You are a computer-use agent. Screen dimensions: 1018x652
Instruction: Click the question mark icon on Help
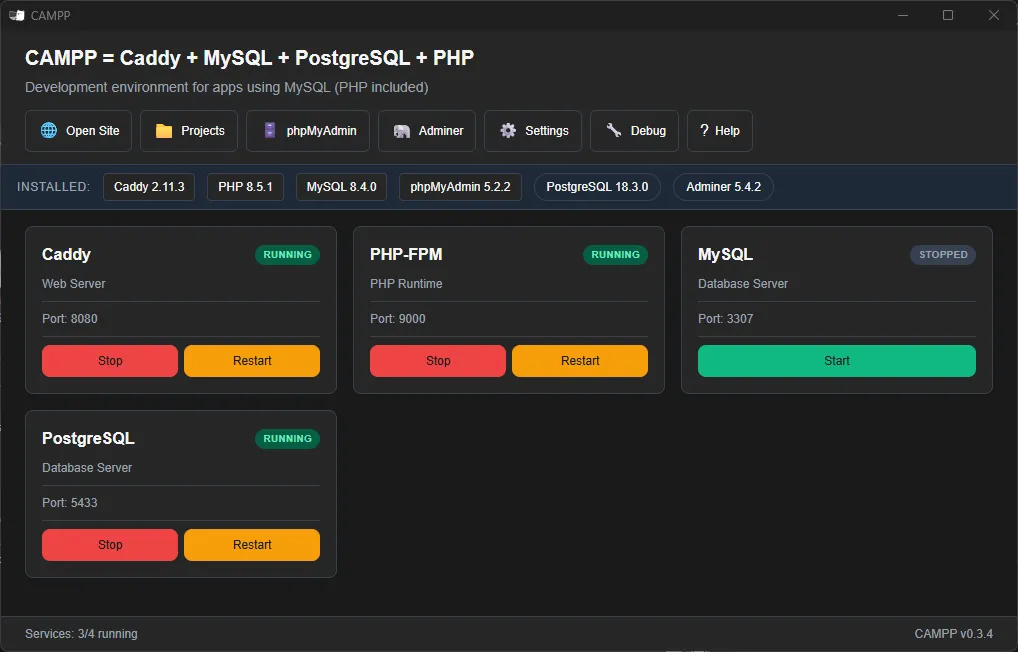click(x=704, y=131)
